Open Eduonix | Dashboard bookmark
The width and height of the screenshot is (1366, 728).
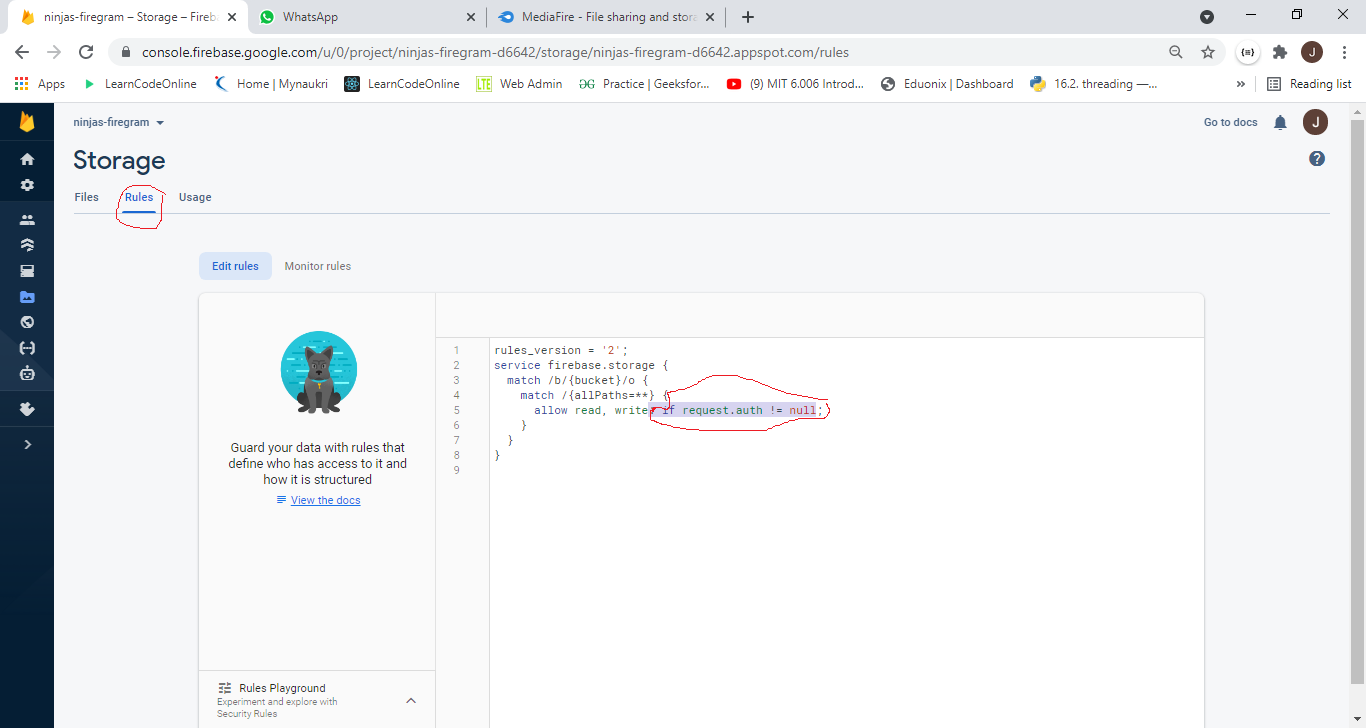click(948, 84)
